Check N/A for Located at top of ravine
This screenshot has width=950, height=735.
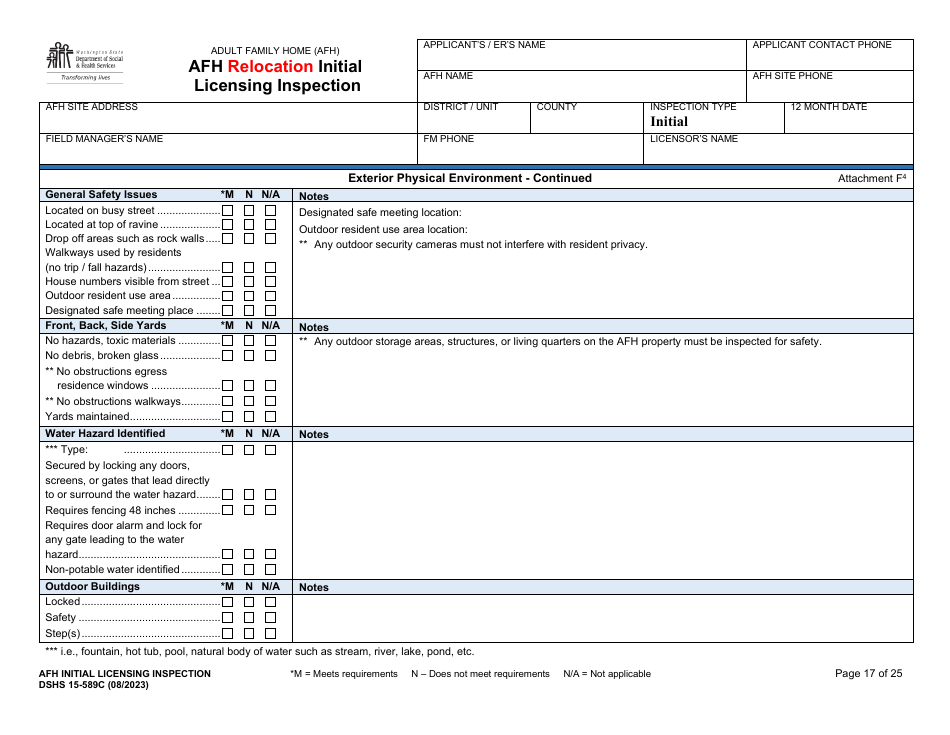coord(268,225)
